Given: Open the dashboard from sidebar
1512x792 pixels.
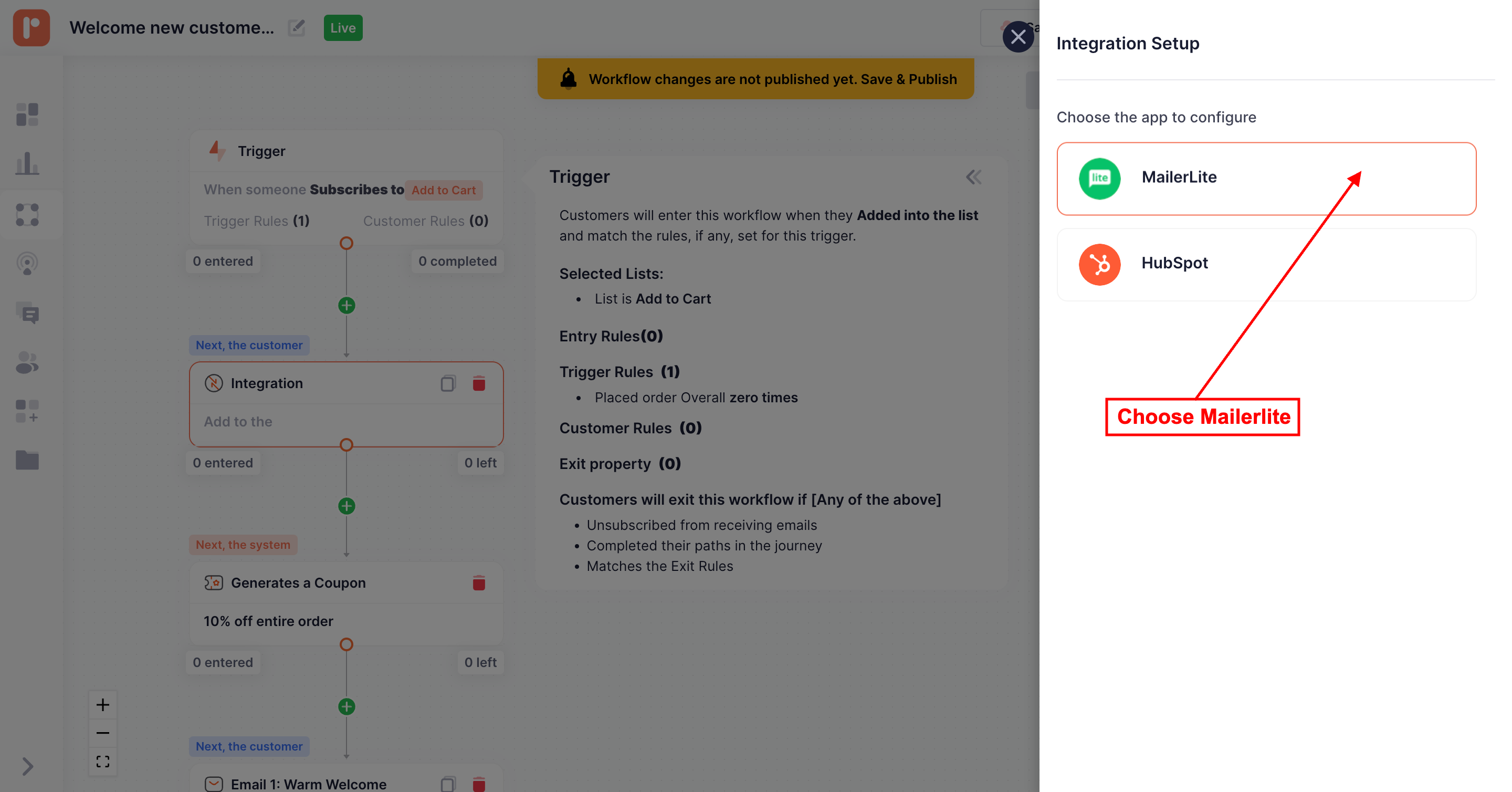Looking at the screenshot, I should [x=27, y=114].
